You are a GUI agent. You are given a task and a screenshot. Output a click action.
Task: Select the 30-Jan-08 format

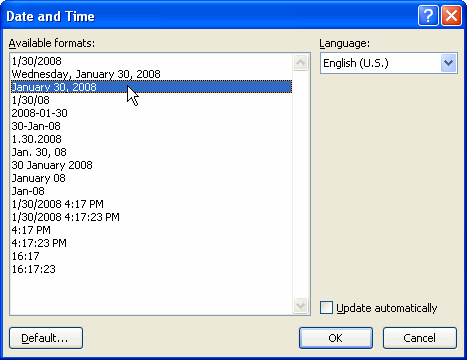click(152, 126)
